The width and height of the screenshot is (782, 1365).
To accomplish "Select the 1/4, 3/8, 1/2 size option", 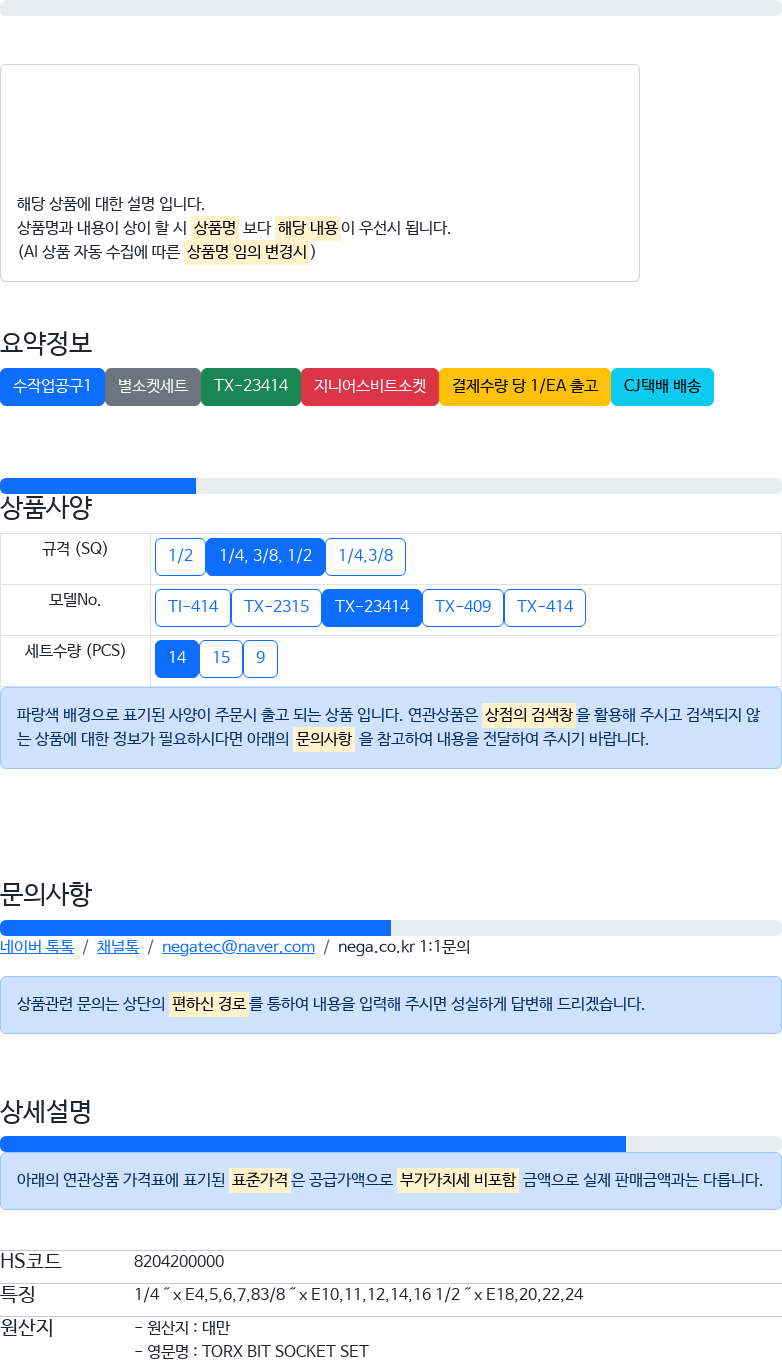I will click(x=265, y=557).
